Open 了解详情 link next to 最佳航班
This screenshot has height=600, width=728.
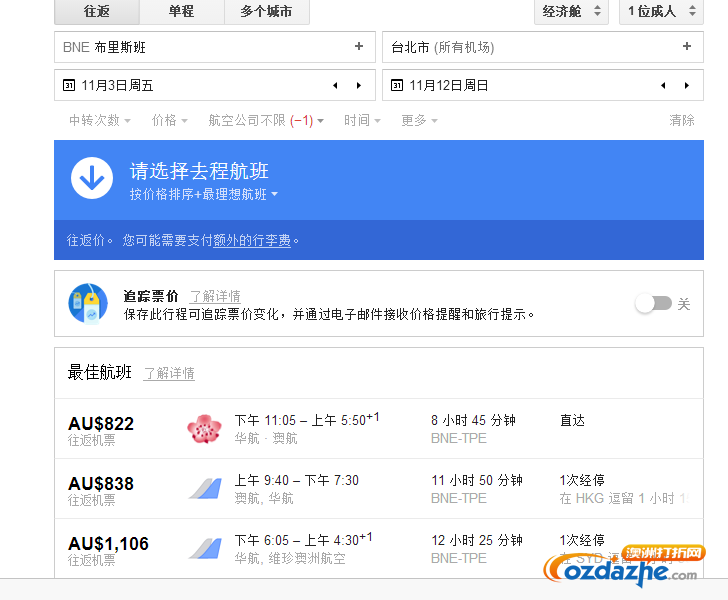[169, 373]
